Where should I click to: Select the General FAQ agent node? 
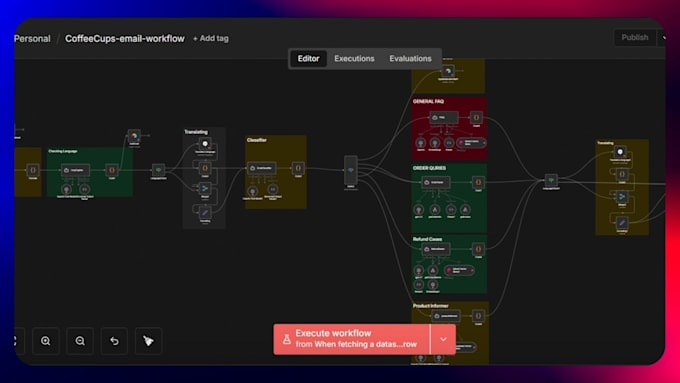click(444, 117)
